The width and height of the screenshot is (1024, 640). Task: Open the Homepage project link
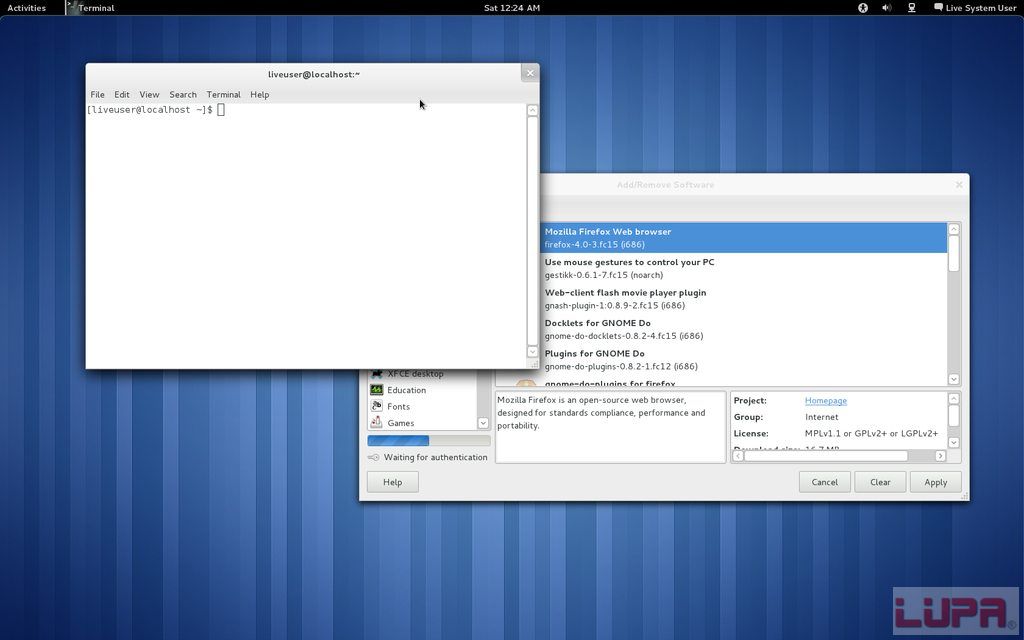click(x=825, y=400)
